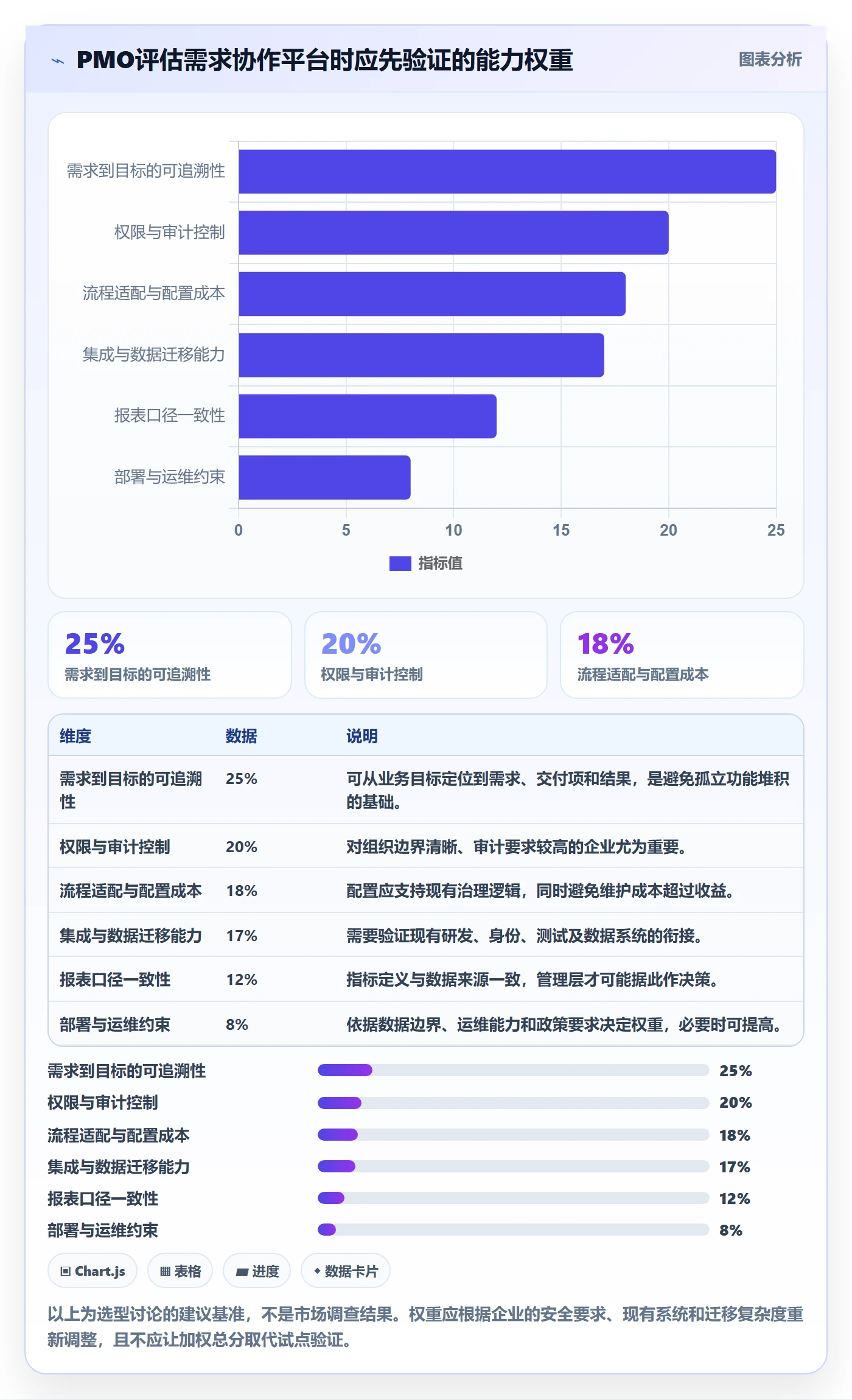This screenshot has height=1400, width=852.
Task: Click the 进度 tag chip
Action: tap(257, 1270)
